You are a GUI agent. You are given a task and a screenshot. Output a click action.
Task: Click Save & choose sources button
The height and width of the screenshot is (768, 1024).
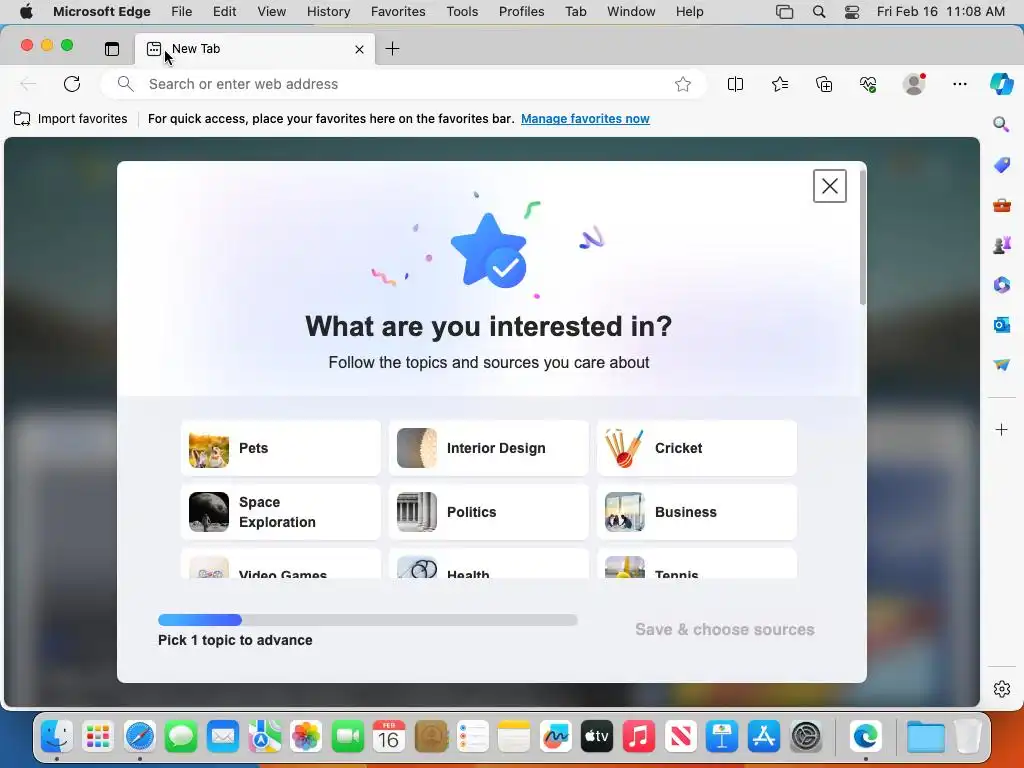pyautogui.click(x=725, y=630)
